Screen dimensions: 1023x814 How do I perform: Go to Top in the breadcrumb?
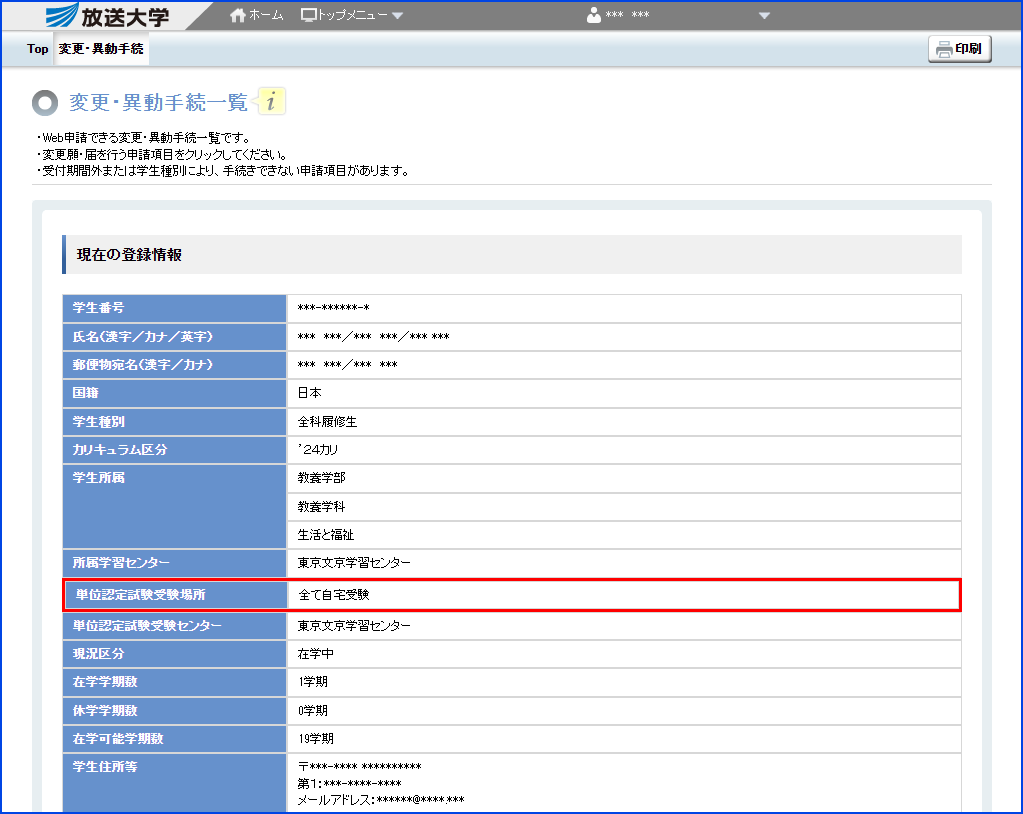(x=38, y=49)
